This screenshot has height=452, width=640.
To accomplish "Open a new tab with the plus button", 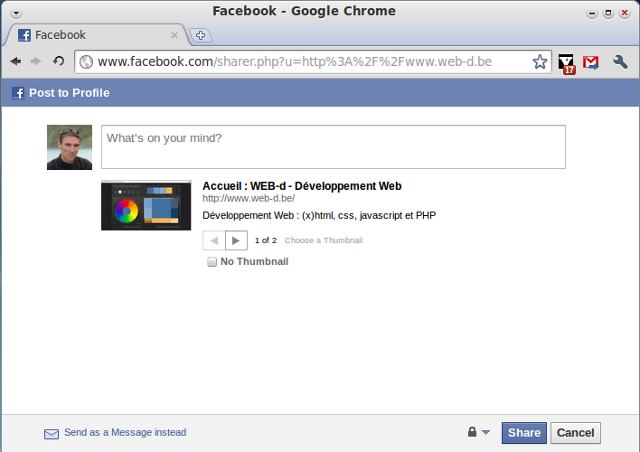I will click(200, 36).
